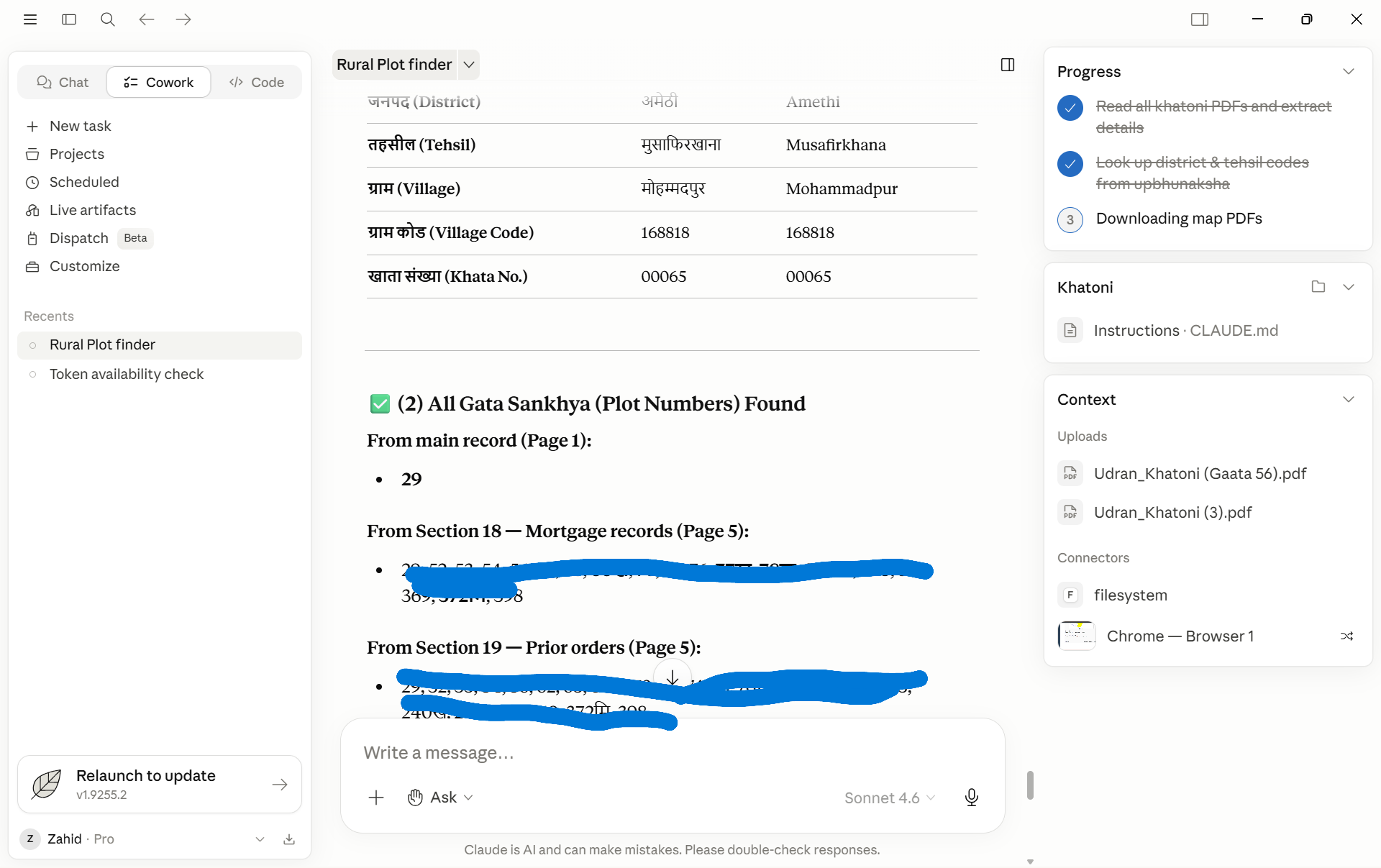Screen dimensions: 1381x868
Task: Toggle the split view icon near the chat header
Action: pos(1008,65)
